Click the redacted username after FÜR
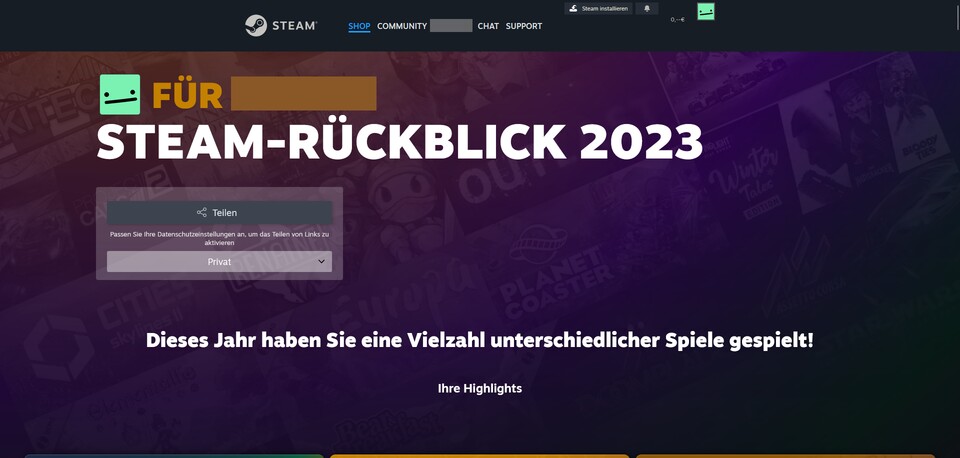Viewport: 960px width, 458px height. pos(303,94)
